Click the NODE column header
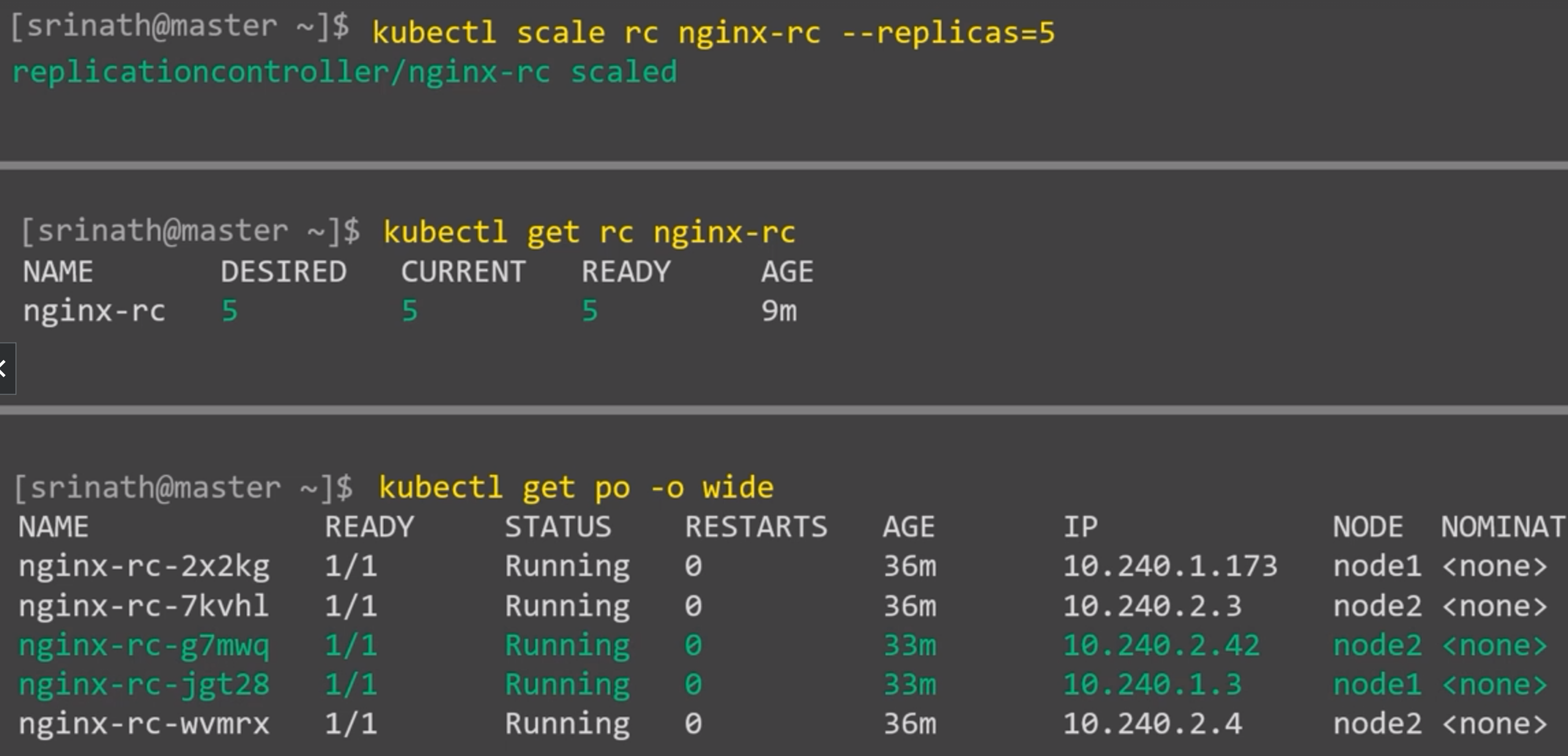The width and height of the screenshot is (1568, 756). (1368, 527)
